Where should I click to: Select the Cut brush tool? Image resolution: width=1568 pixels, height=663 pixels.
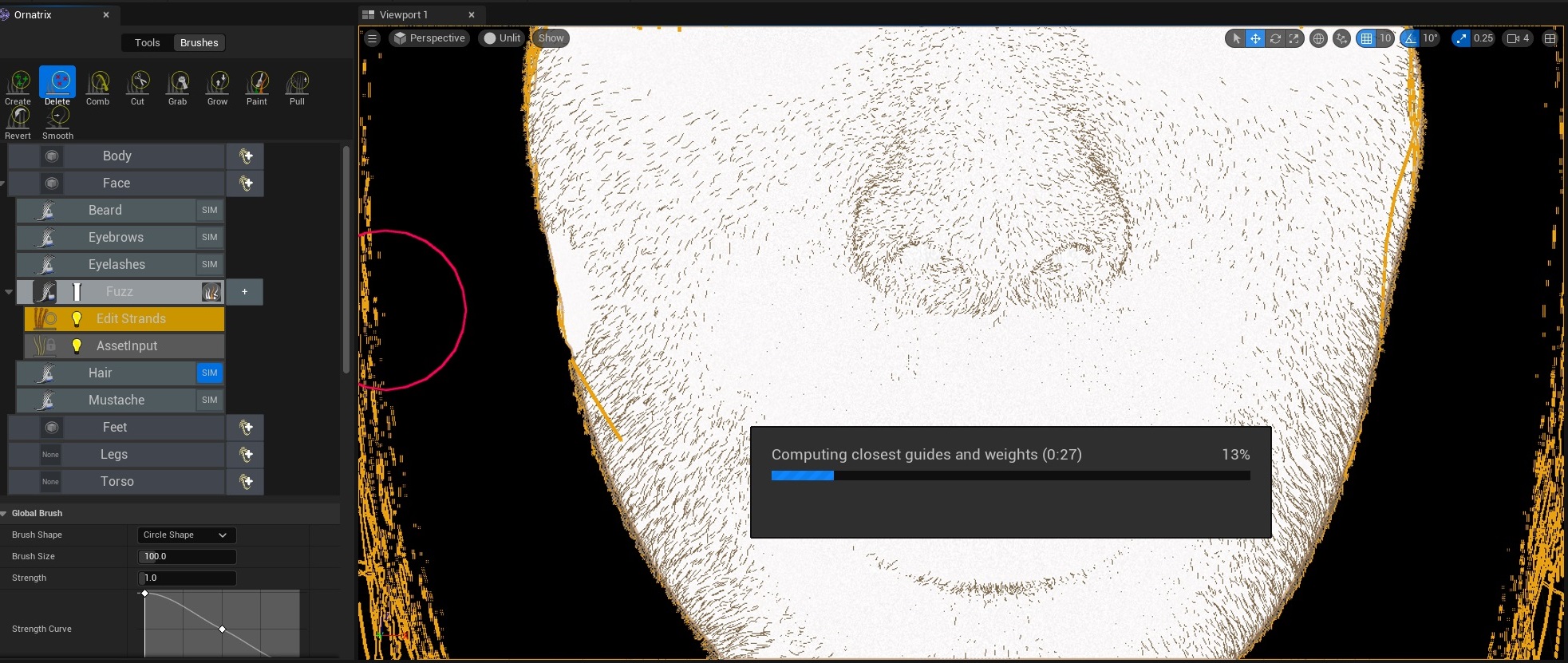coord(138,86)
